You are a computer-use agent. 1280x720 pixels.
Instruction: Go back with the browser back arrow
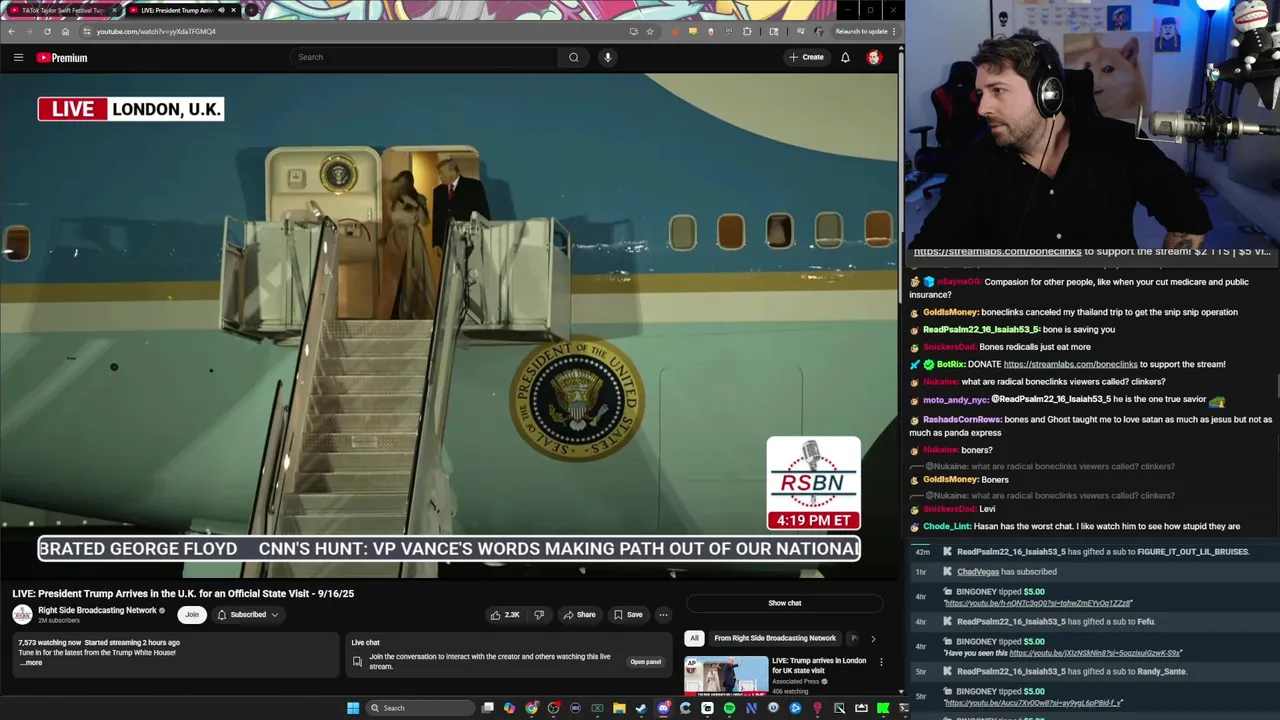pyautogui.click(x=11, y=31)
